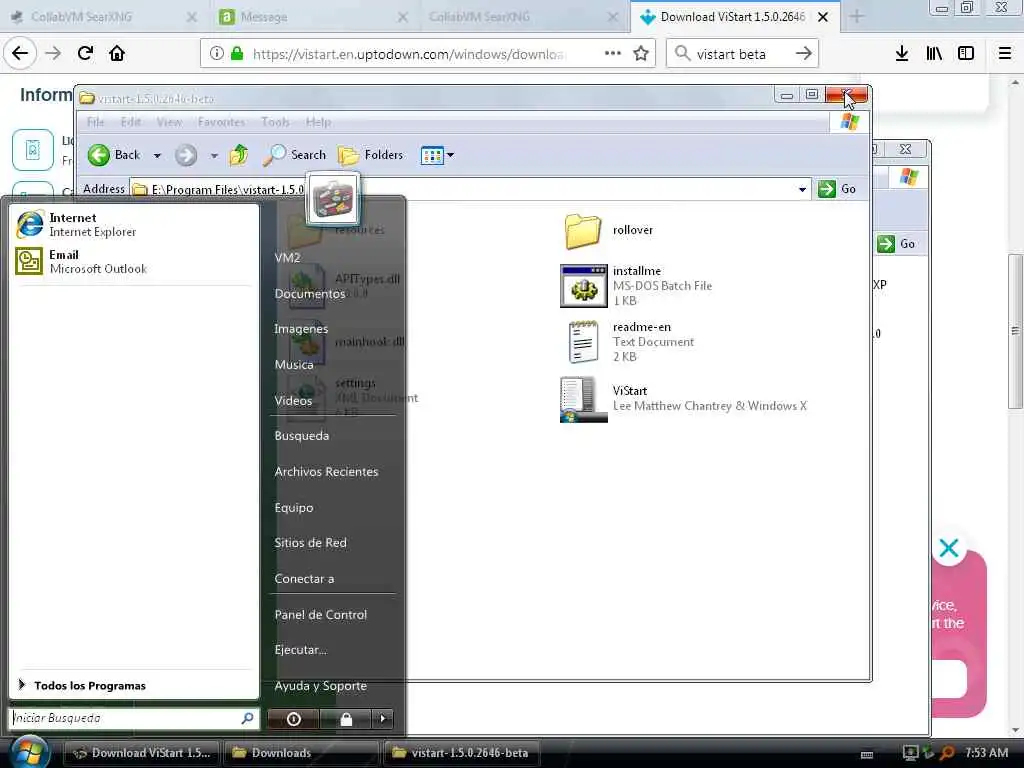Image resolution: width=1024 pixels, height=768 pixels.
Task: Select installme batch file
Action: click(636, 285)
